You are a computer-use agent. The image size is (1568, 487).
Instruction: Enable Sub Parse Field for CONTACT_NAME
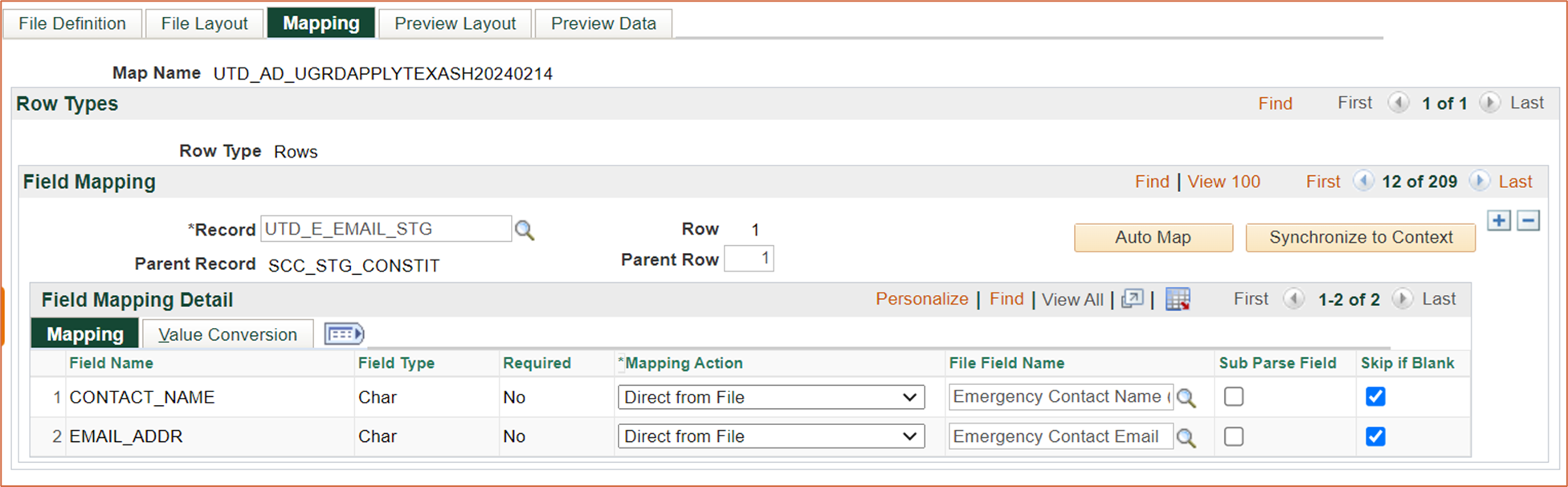(x=1234, y=397)
